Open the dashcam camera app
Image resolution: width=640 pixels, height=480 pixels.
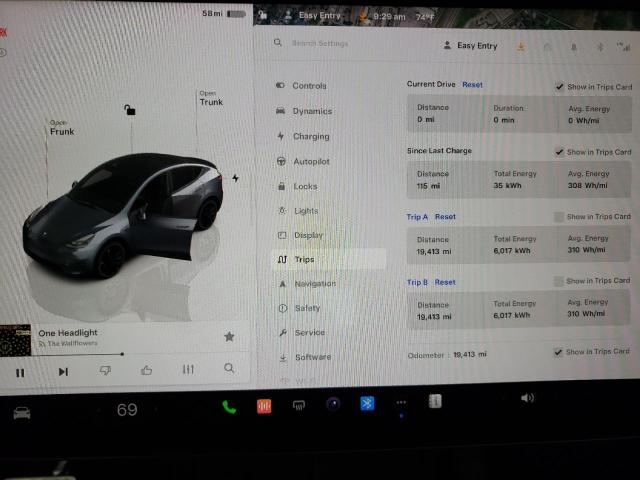[333, 404]
